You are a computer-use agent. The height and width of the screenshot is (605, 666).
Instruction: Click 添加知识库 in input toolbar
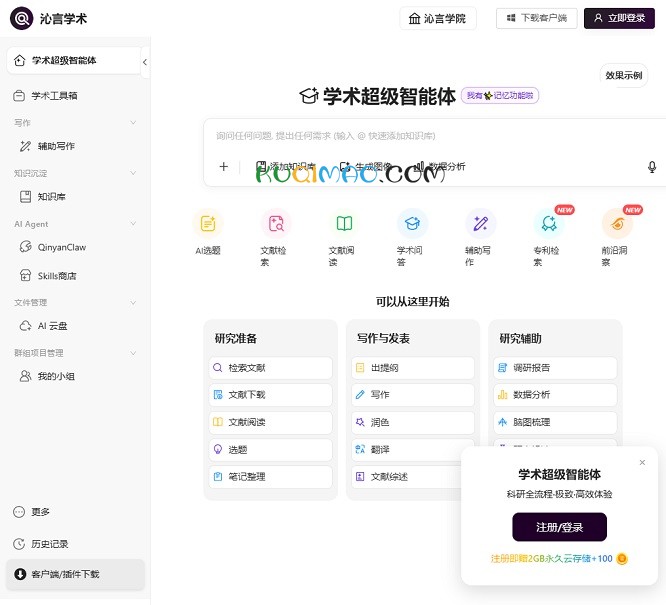coord(286,167)
